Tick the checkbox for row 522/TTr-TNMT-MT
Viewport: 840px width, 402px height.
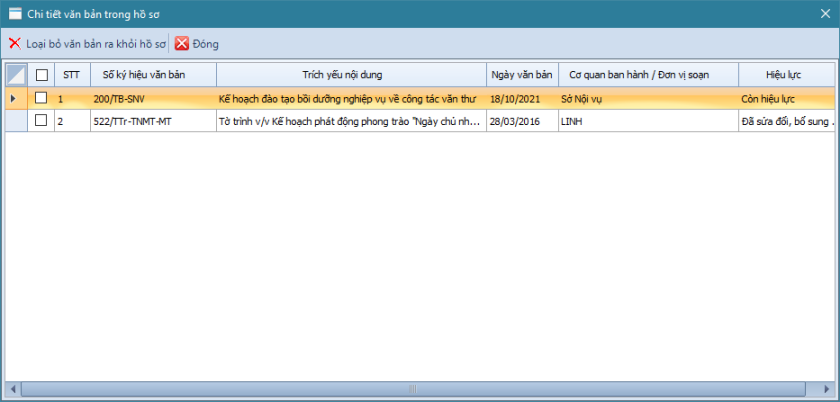coord(41,120)
